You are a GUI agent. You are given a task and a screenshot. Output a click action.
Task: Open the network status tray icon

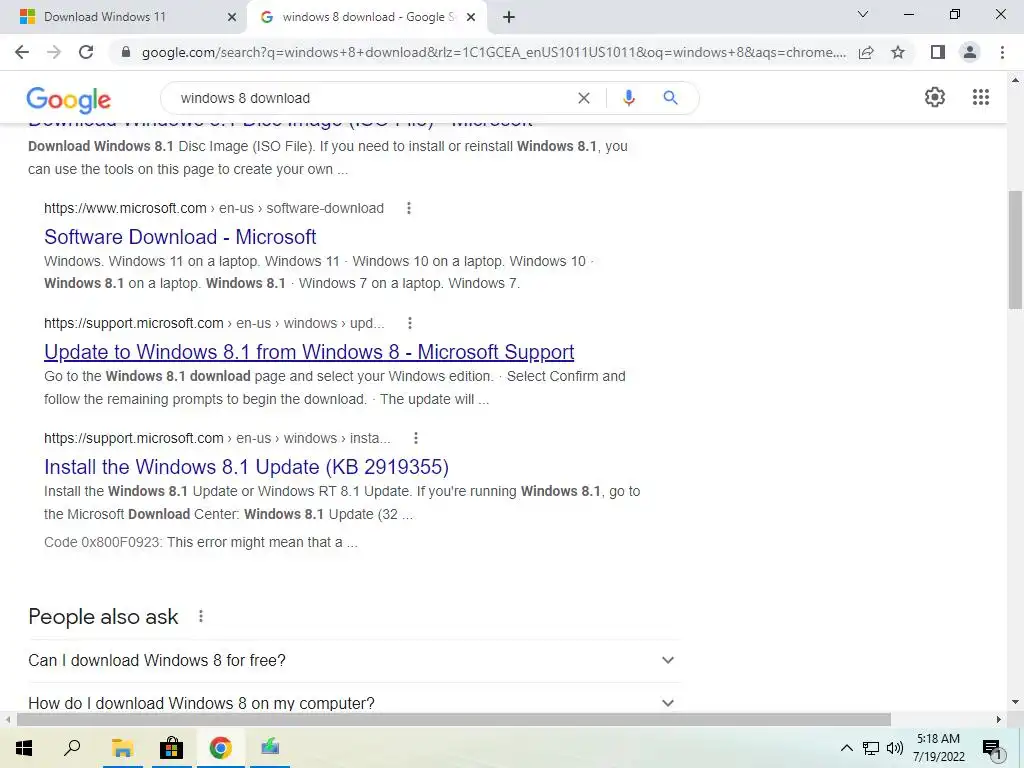pyautogui.click(x=871, y=748)
